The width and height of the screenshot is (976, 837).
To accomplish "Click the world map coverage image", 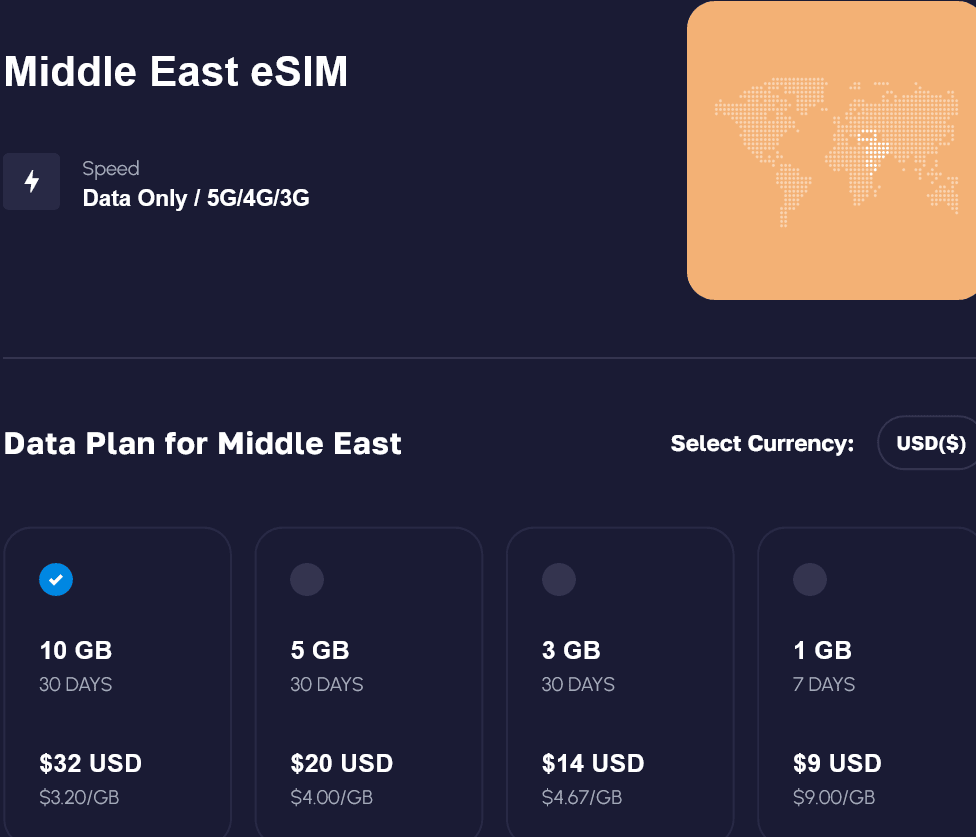I will pyautogui.click(x=831, y=151).
